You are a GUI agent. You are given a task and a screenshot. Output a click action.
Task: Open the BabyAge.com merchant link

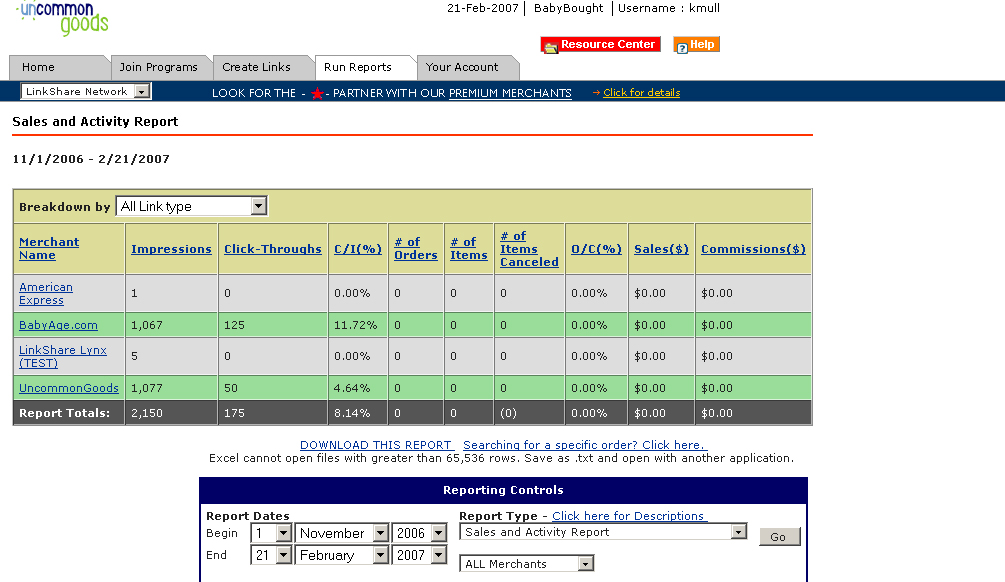tap(58, 325)
